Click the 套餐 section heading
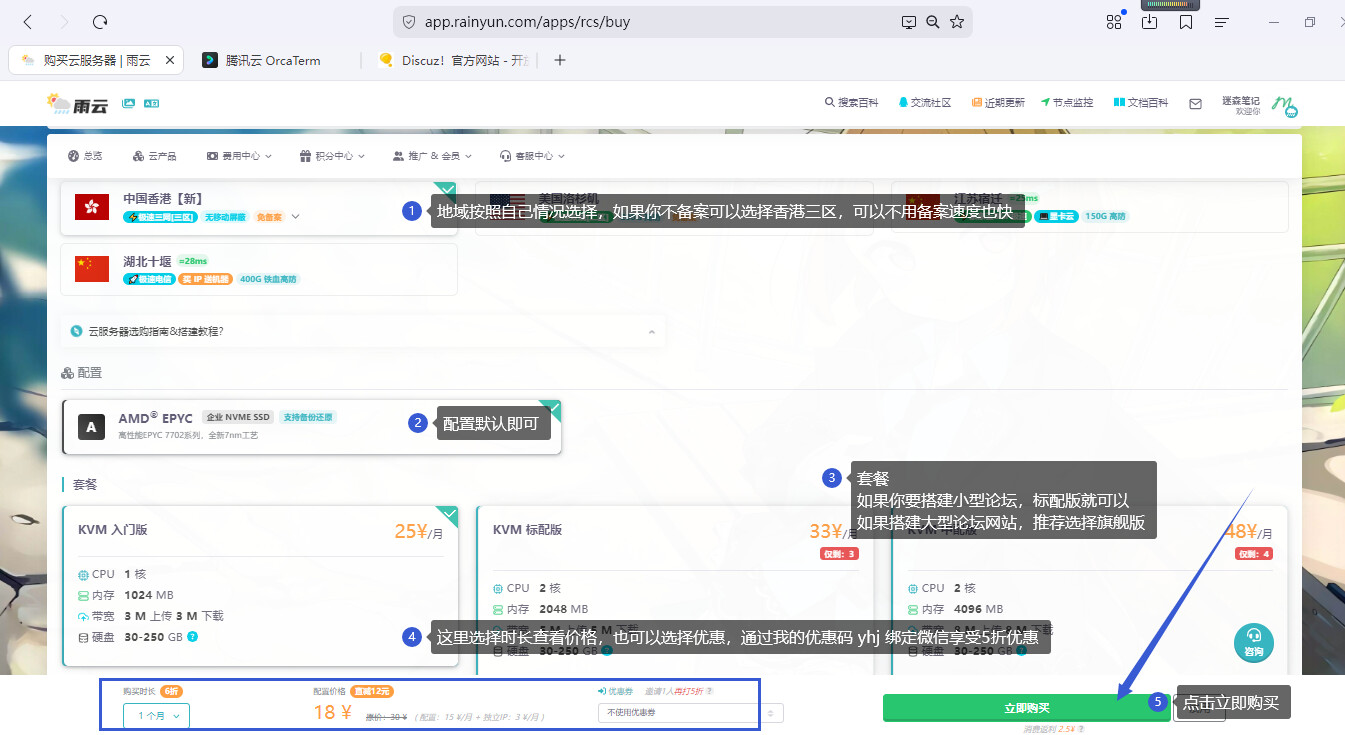This screenshot has height=735, width=1345. tap(85, 484)
